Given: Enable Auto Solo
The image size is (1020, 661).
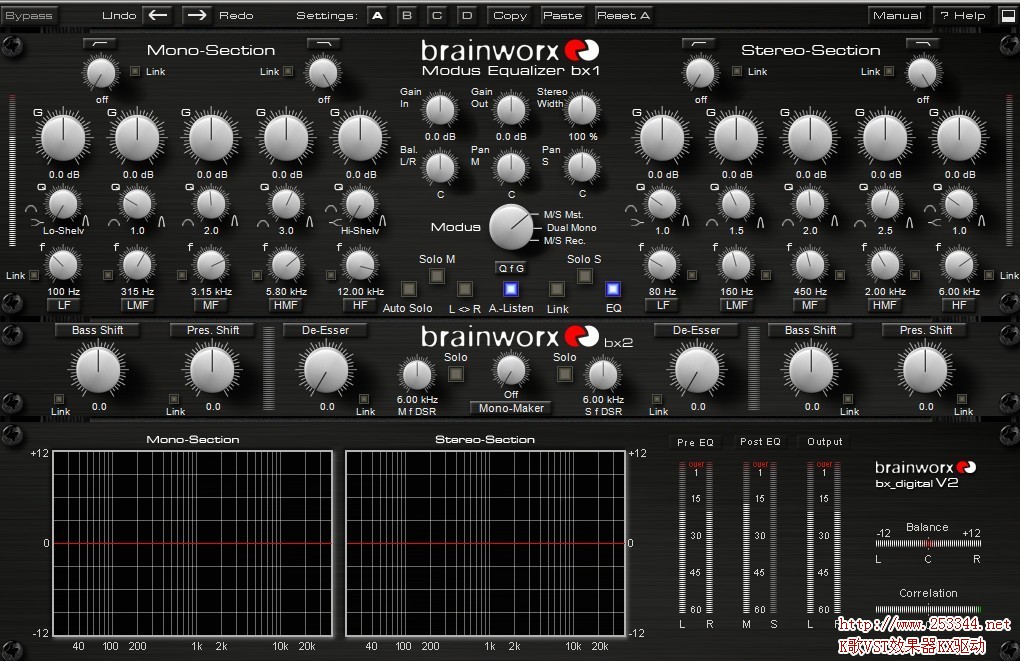Looking at the screenshot, I should point(409,290).
